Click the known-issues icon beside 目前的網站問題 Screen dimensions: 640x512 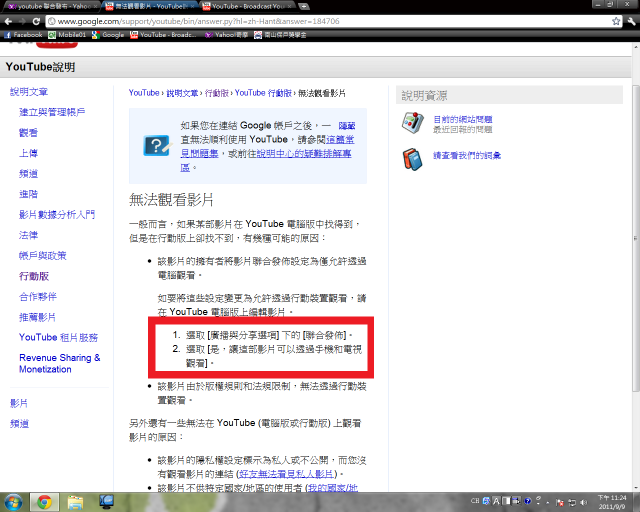(413, 123)
